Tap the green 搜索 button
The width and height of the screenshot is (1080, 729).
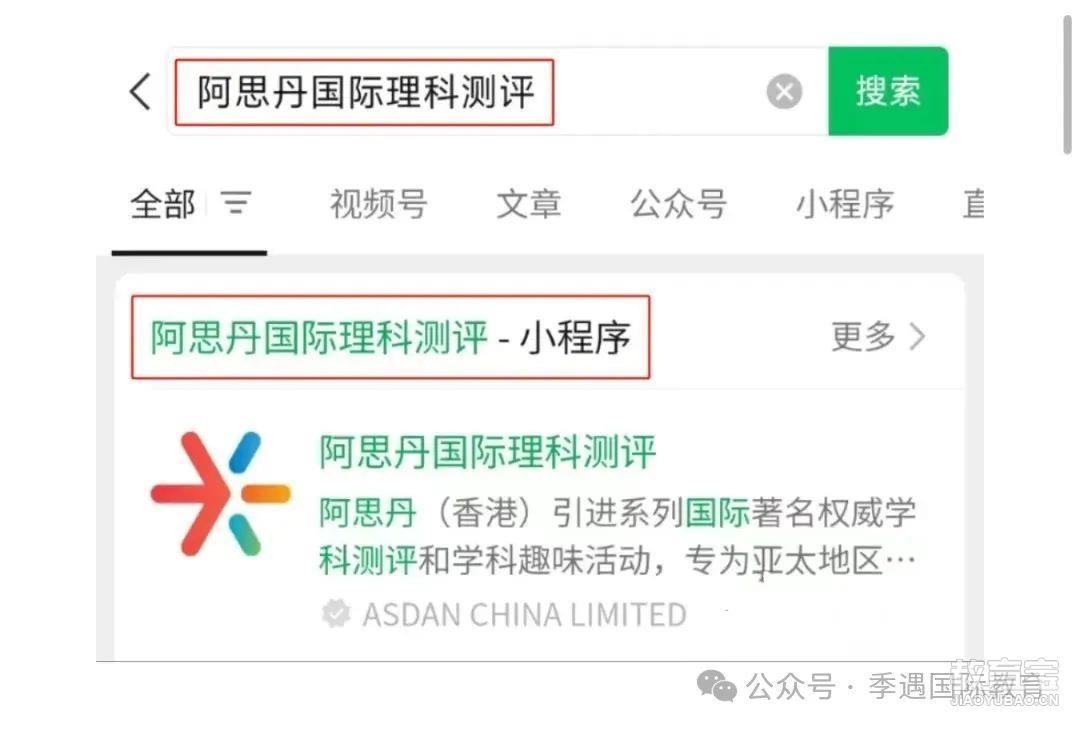888,91
